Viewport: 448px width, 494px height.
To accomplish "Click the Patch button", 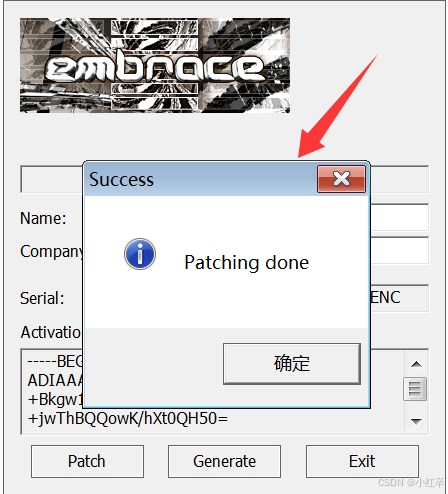I will 87,461.
